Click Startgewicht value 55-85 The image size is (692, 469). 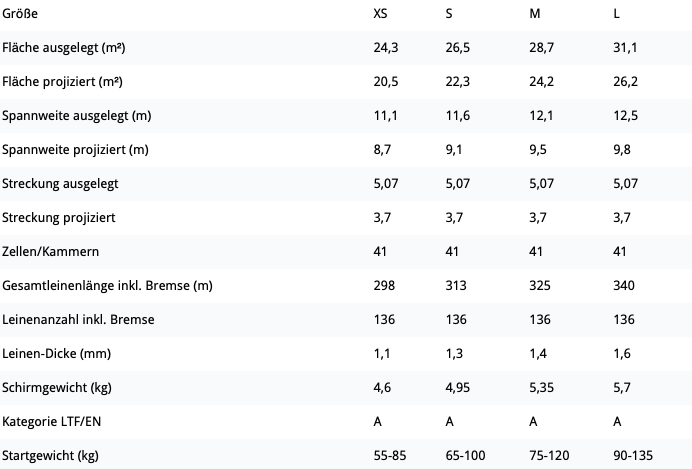pyautogui.click(x=390, y=455)
